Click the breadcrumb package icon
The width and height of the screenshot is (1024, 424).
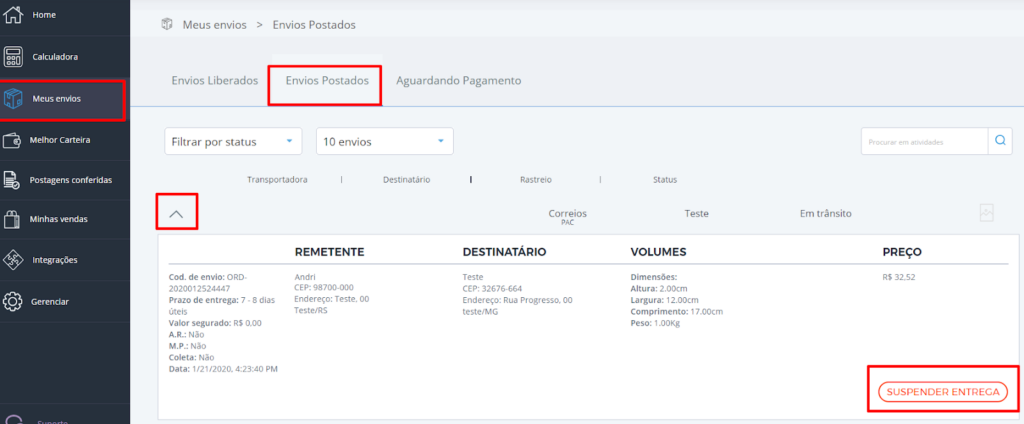(167, 25)
